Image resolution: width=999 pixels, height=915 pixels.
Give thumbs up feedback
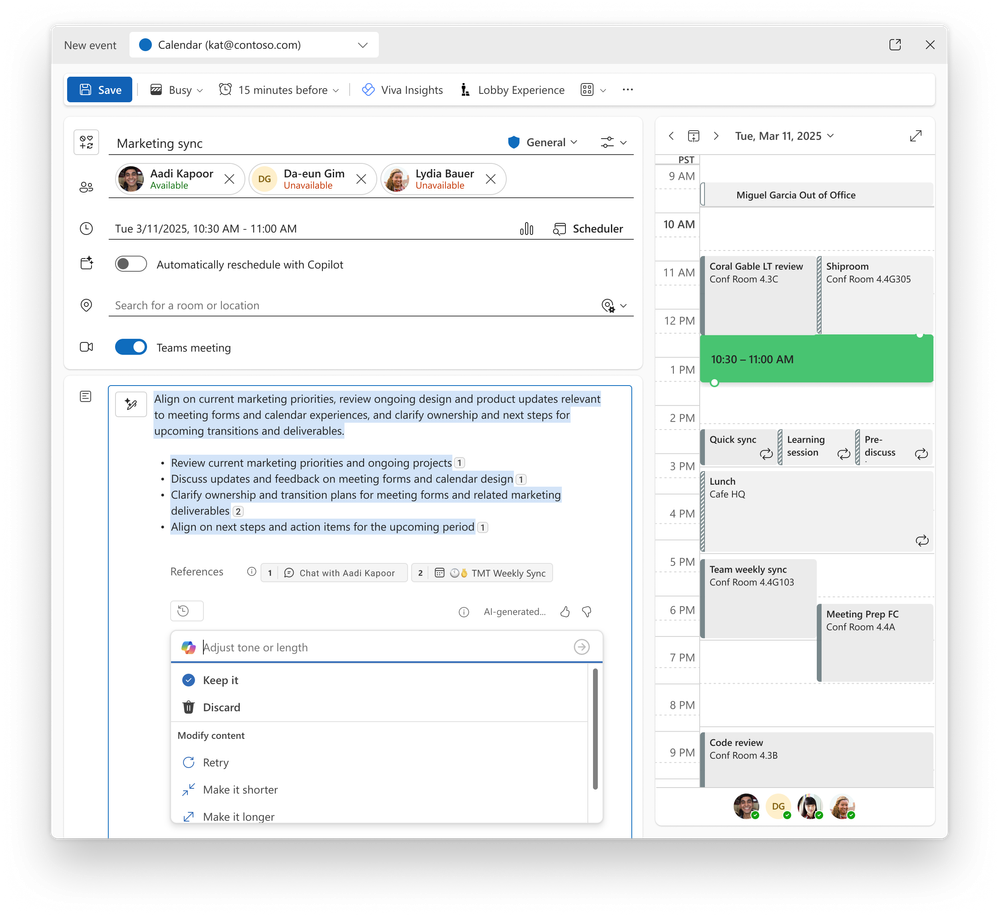[565, 612]
